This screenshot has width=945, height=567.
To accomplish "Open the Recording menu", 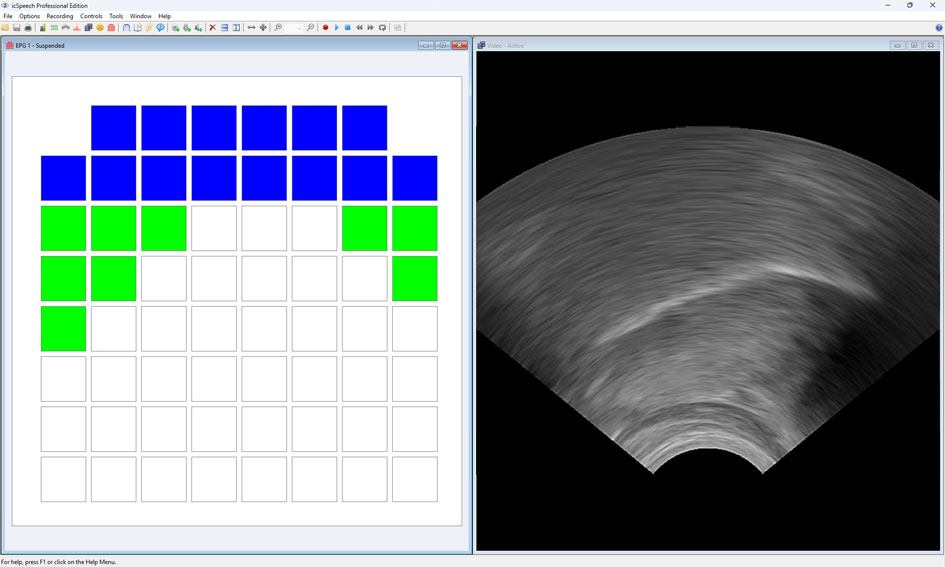I will (60, 16).
